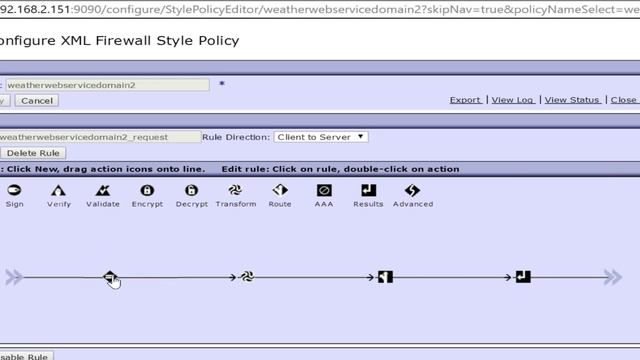Pick the Validate action icon
Viewport: 640px width, 360px height.
102,190
